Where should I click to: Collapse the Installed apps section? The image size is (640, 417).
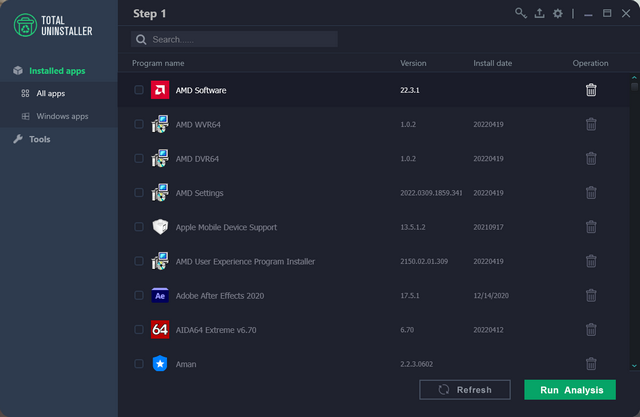tap(57, 71)
